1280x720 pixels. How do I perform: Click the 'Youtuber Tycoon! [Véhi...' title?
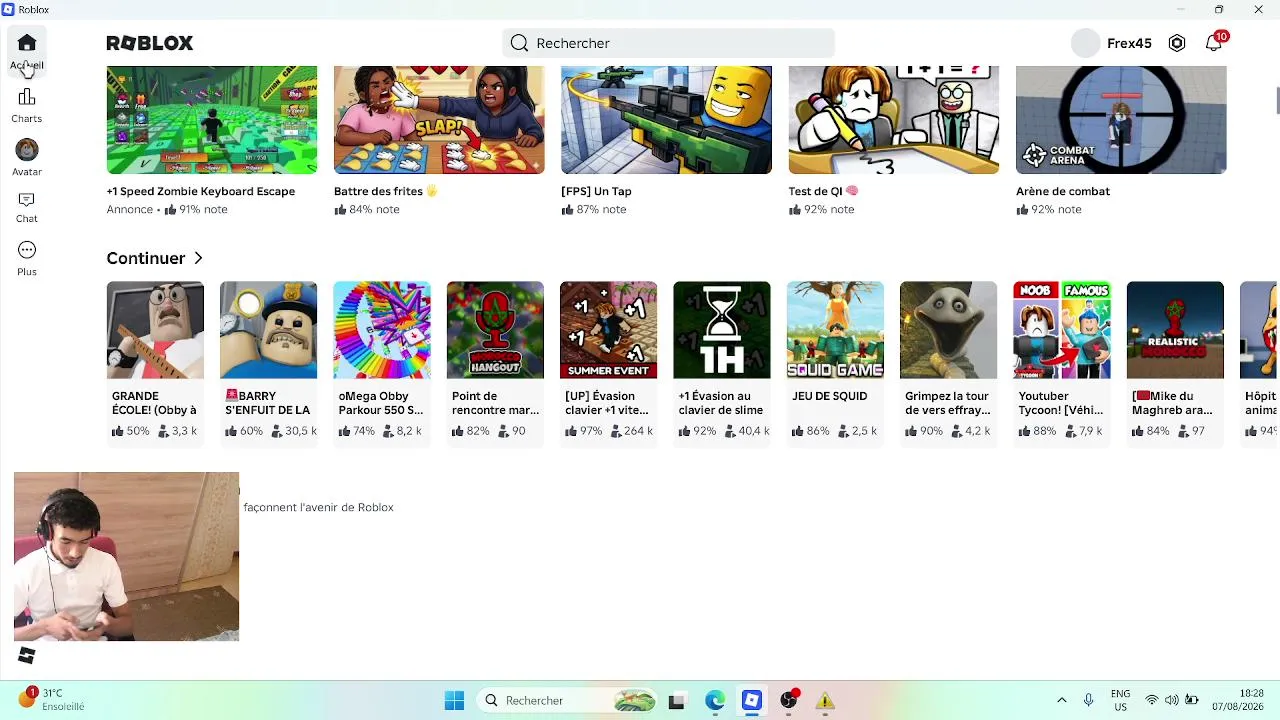[x=1060, y=403]
